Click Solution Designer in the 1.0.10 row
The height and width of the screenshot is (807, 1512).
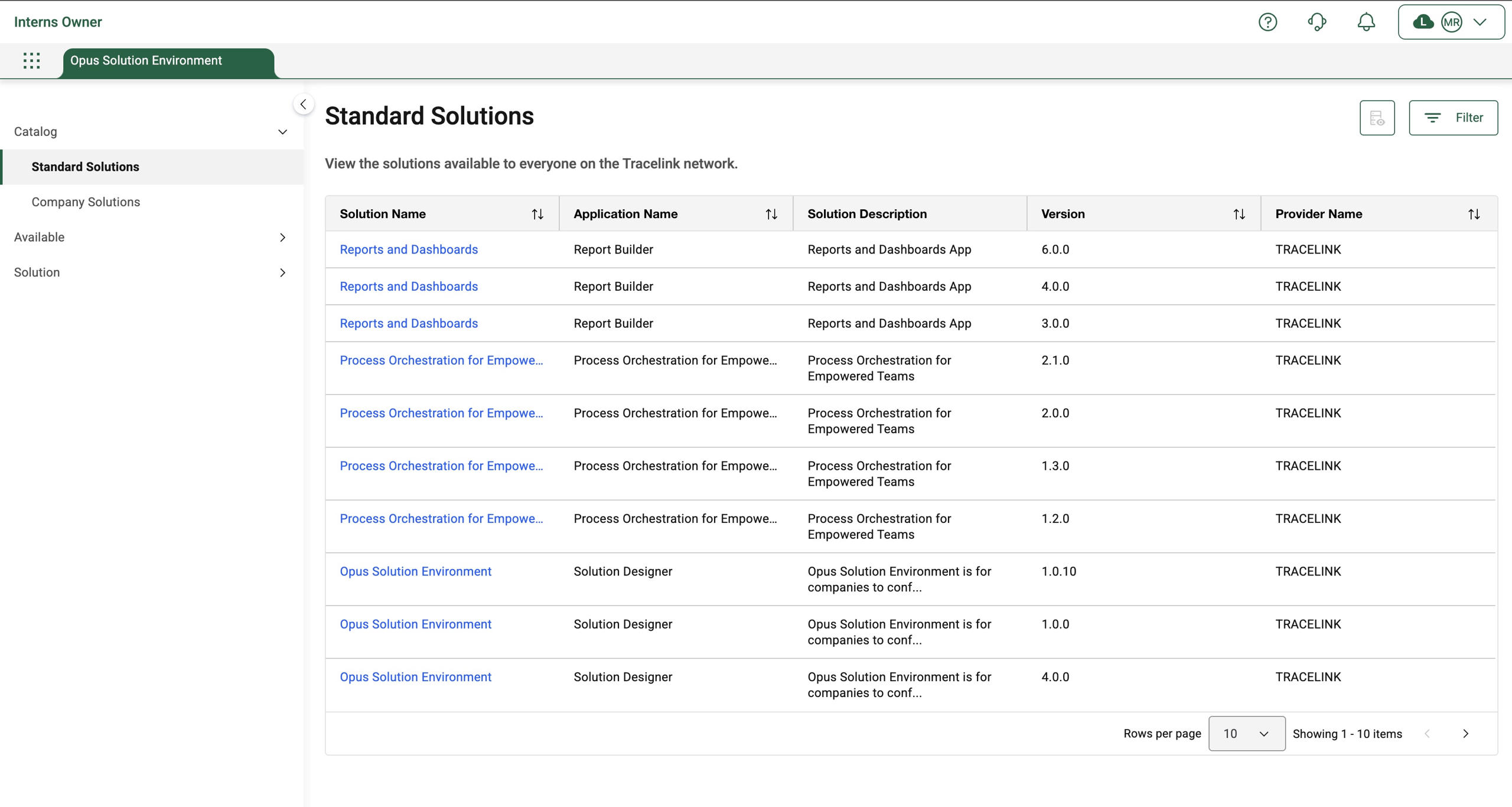click(623, 572)
